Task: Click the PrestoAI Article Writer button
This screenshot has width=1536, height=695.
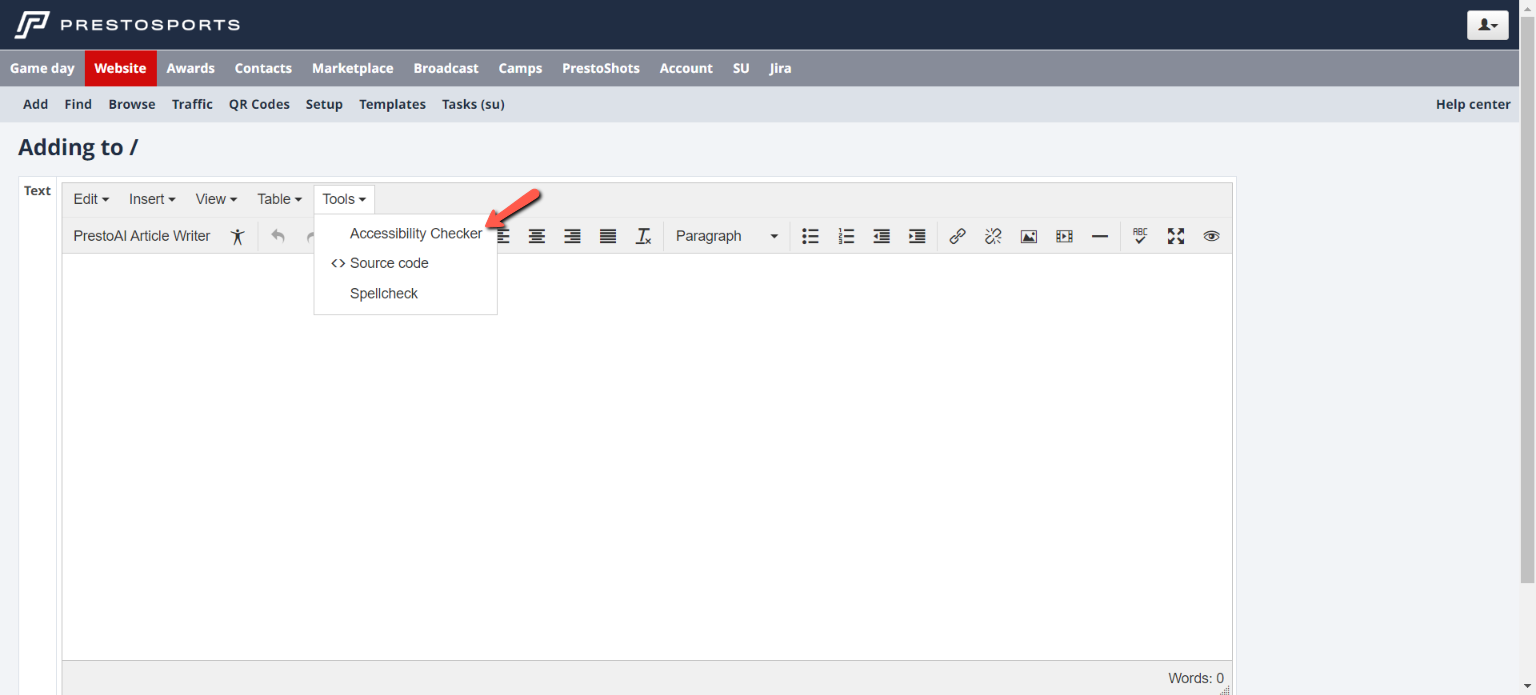Action: (x=142, y=237)
